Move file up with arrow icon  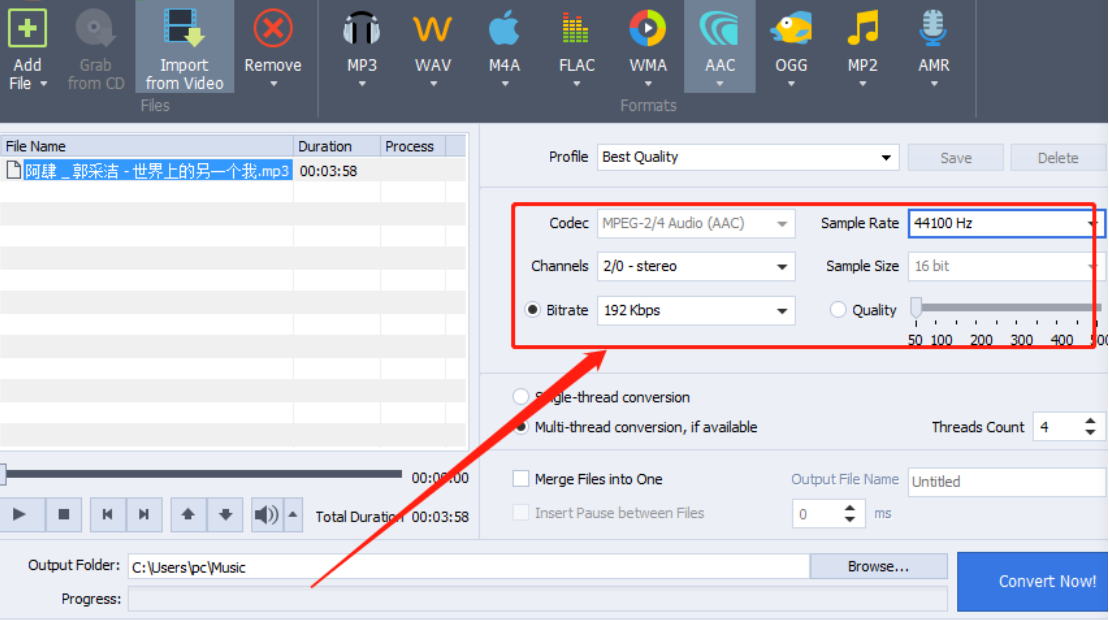pyautogui.click(x=188, y=515)
